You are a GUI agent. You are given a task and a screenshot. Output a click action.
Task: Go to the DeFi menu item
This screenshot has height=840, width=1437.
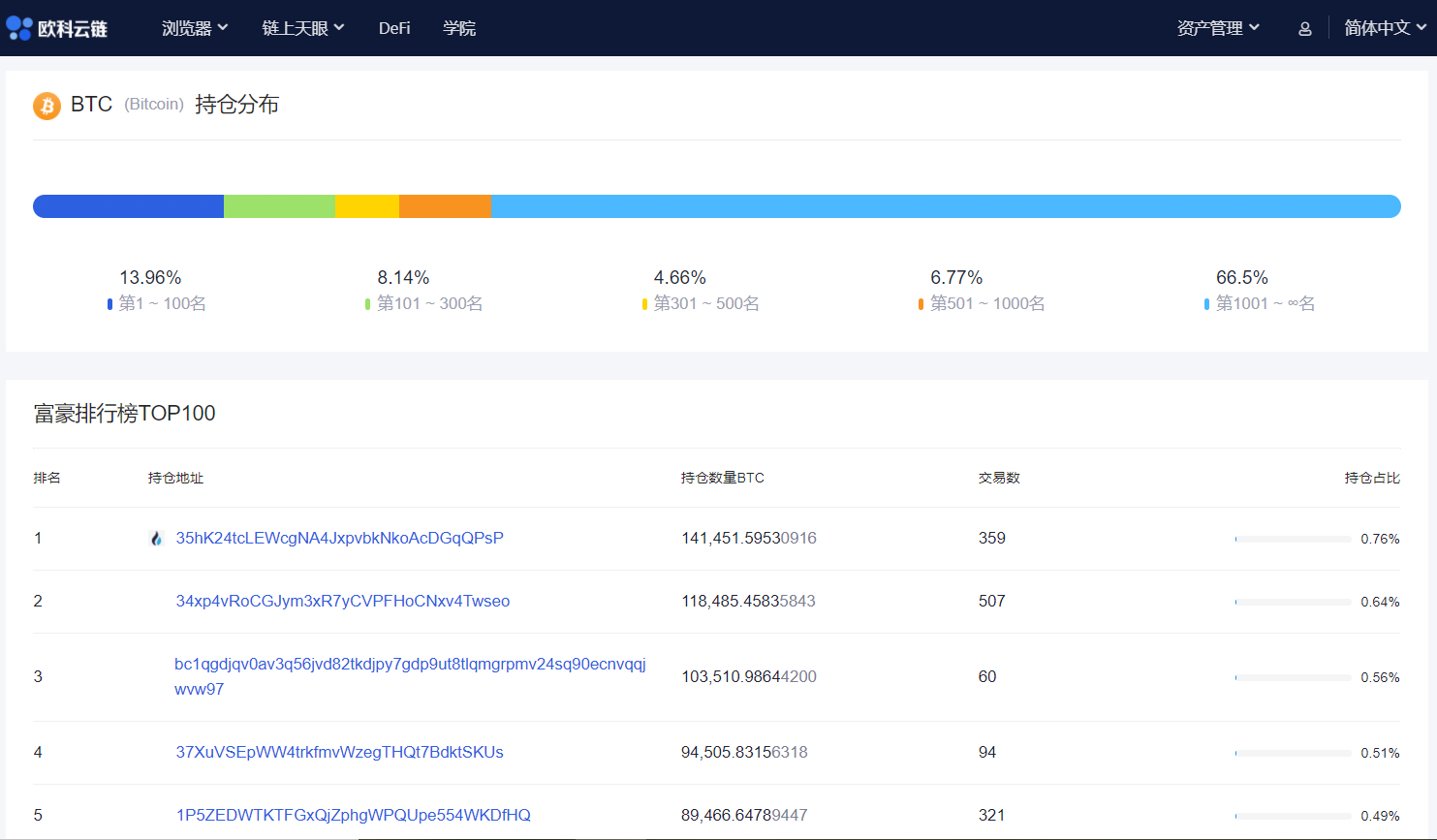[394, 28]
